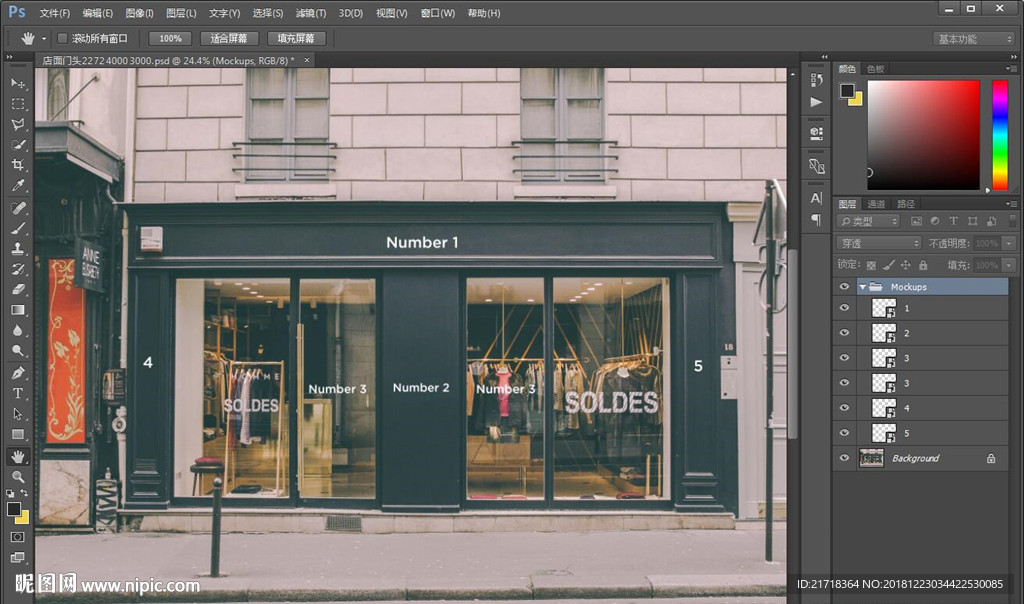This screenshot has height=604, width=1024.
Task: Open the 滤镜(T) menu
Action: coord(311,13)
